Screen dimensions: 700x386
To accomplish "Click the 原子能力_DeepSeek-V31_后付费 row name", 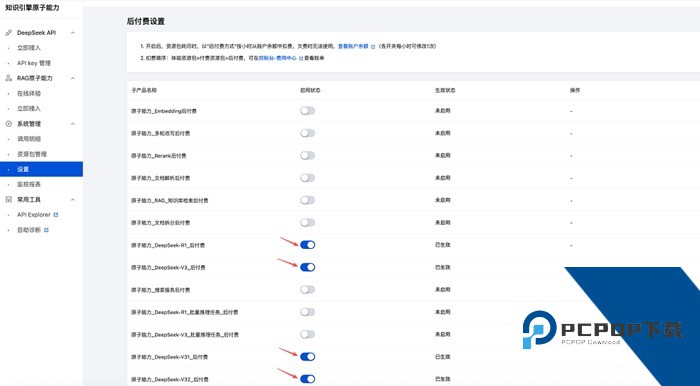I will point(170,357).
